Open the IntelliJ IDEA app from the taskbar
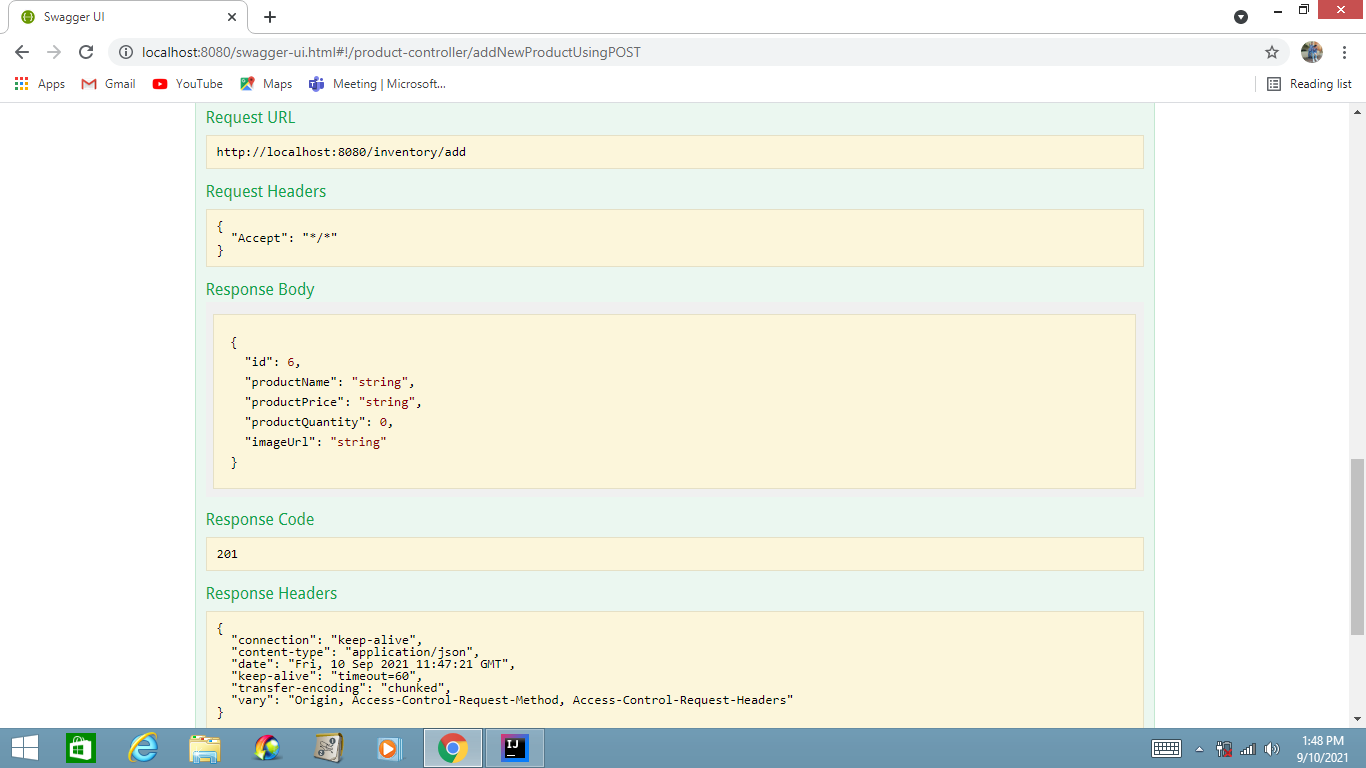The height and width of the screenshot is (768, 1366). tap(514, 747)
